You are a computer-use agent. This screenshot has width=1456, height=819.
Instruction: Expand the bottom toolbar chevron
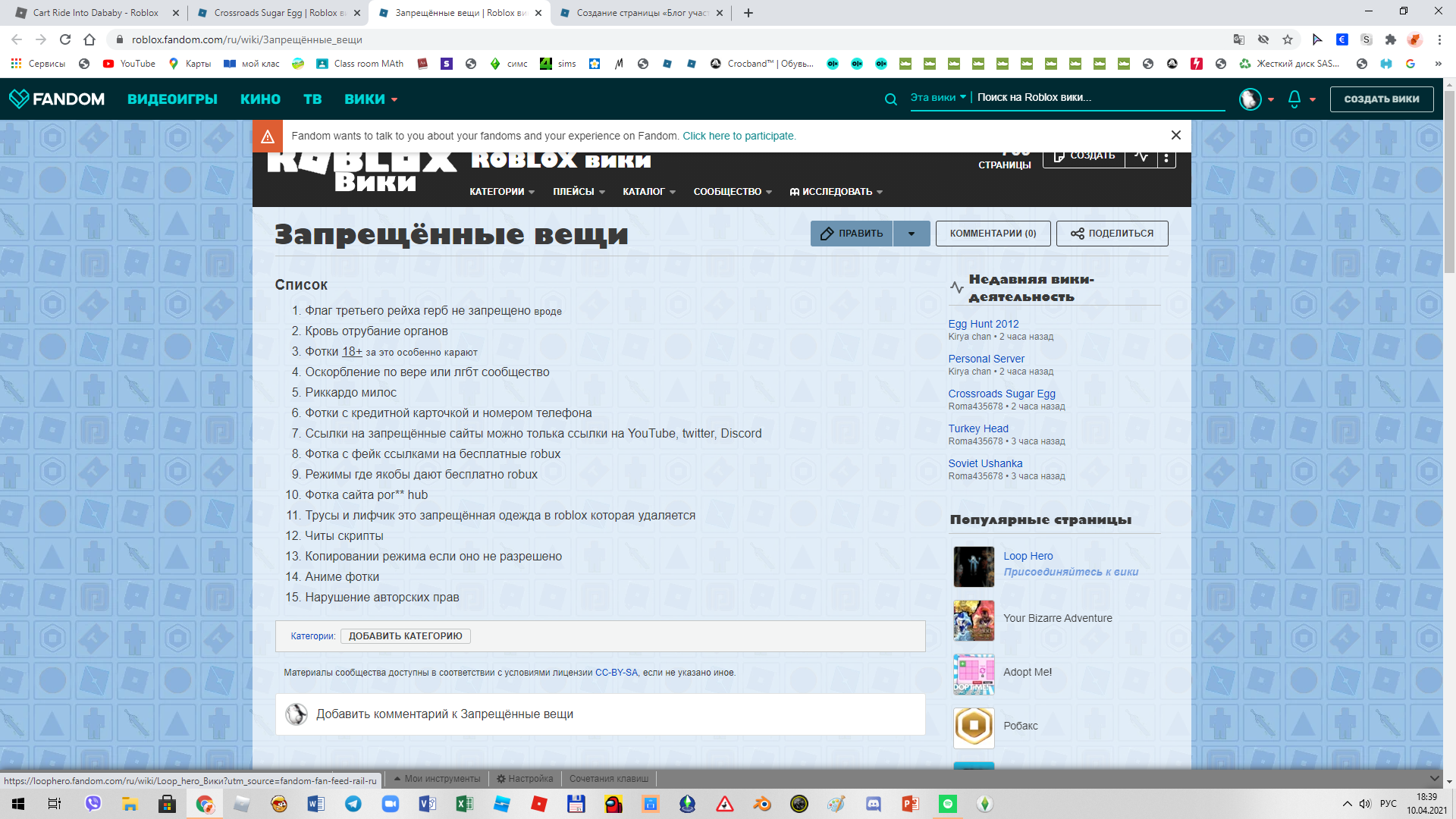(x=1434, y=778)
